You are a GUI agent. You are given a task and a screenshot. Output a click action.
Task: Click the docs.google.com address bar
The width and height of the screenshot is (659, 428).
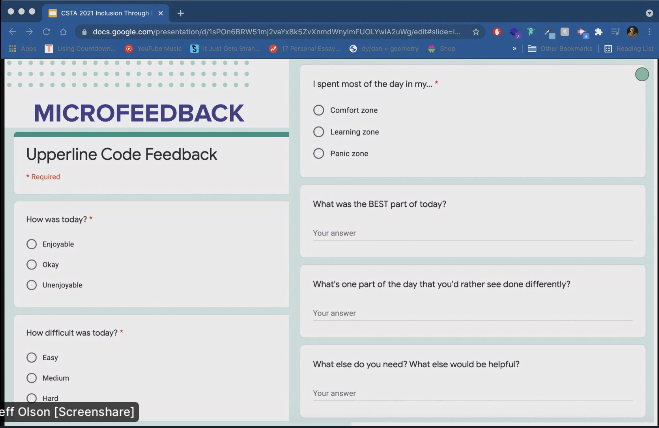click(x=276, y=32)
